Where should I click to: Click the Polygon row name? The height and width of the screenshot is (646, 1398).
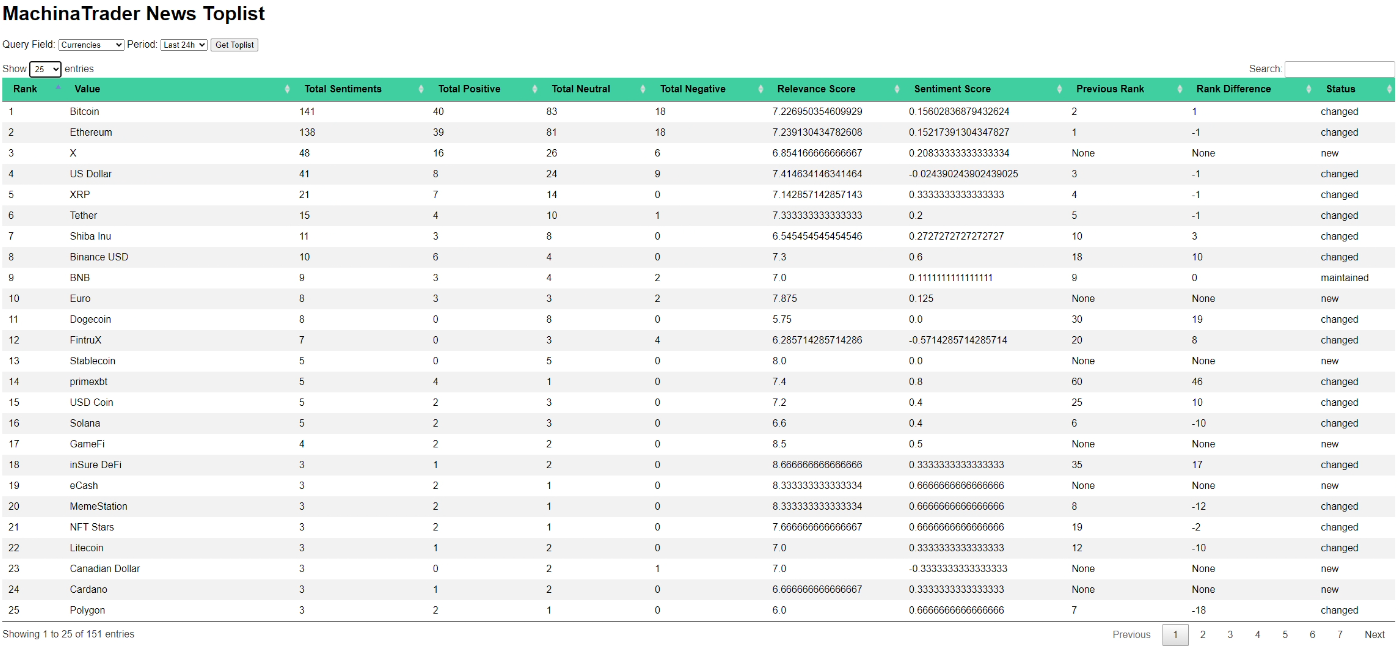(87, 611)
